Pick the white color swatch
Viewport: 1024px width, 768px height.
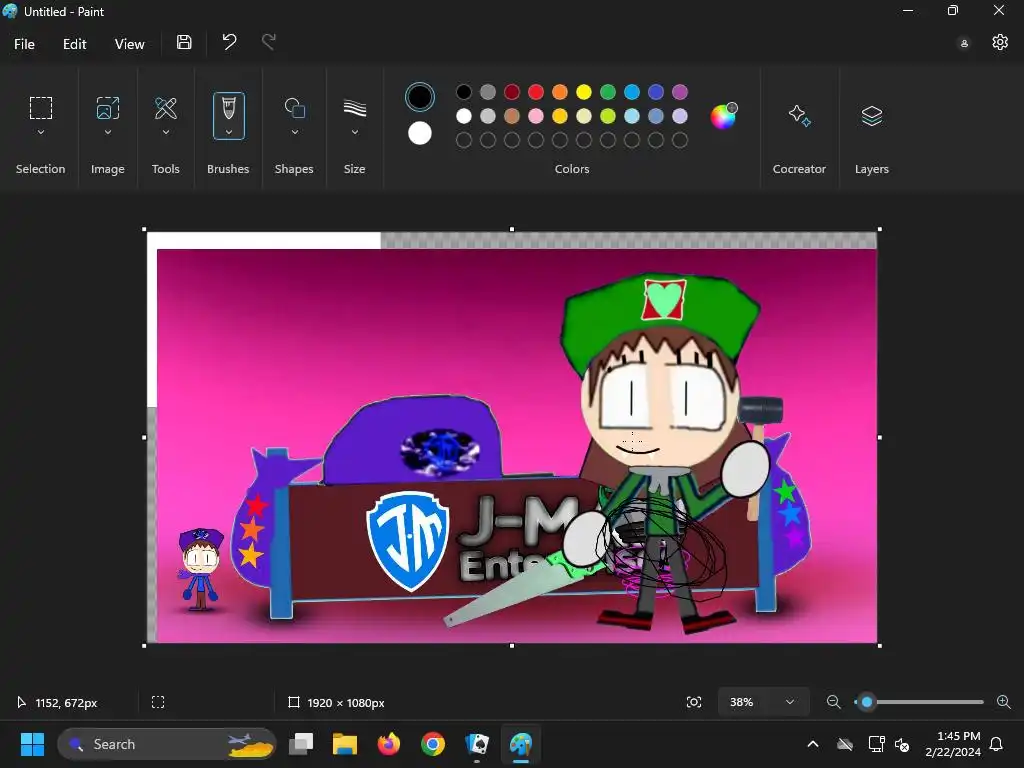[x=464, y=116]
